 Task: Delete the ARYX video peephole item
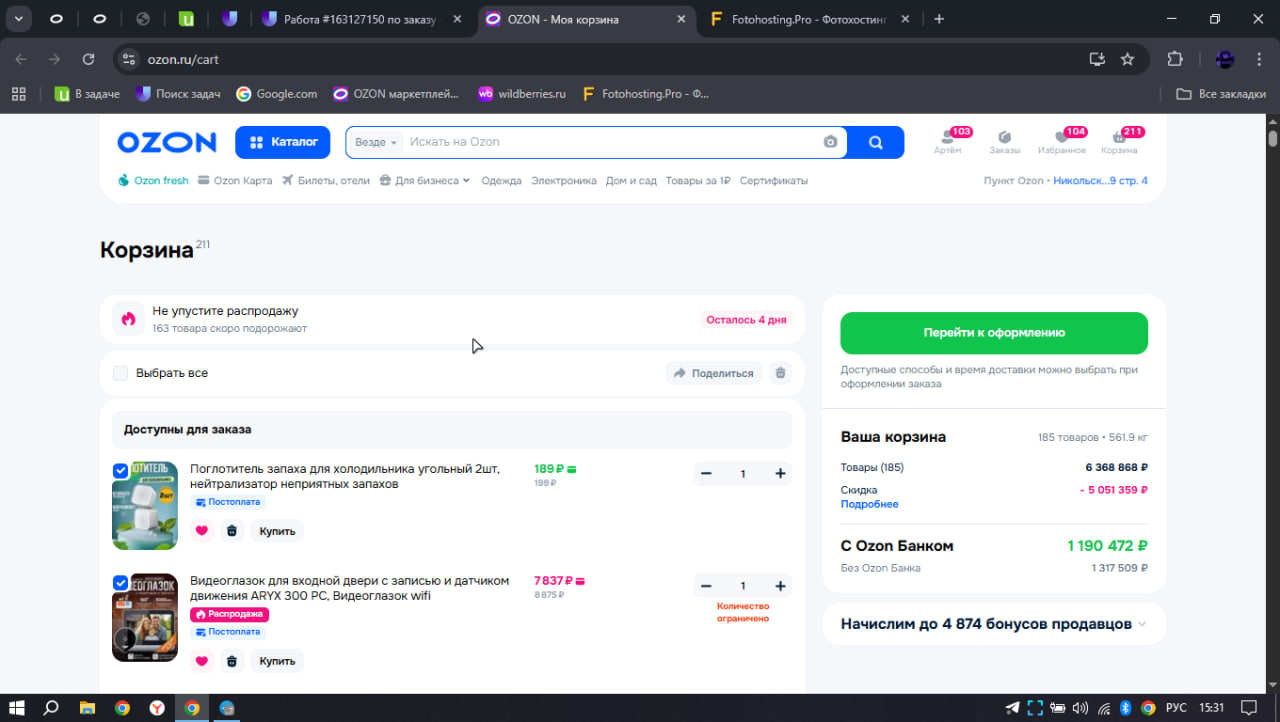pos(232,661)
